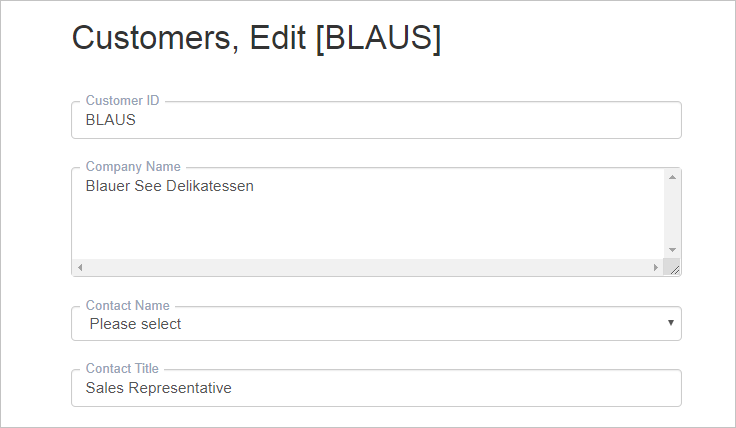Screen dimensions: 736x428
Task: Click the Contact Title field label
Action: click(x=122, y=368)
